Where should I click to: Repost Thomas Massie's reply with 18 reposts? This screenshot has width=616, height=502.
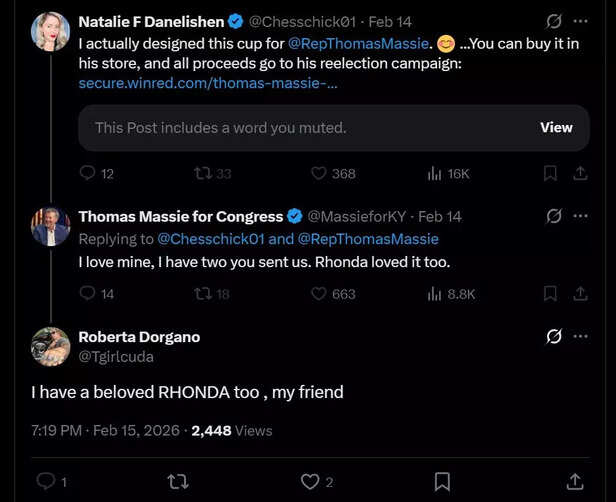(x=203, y=293)
